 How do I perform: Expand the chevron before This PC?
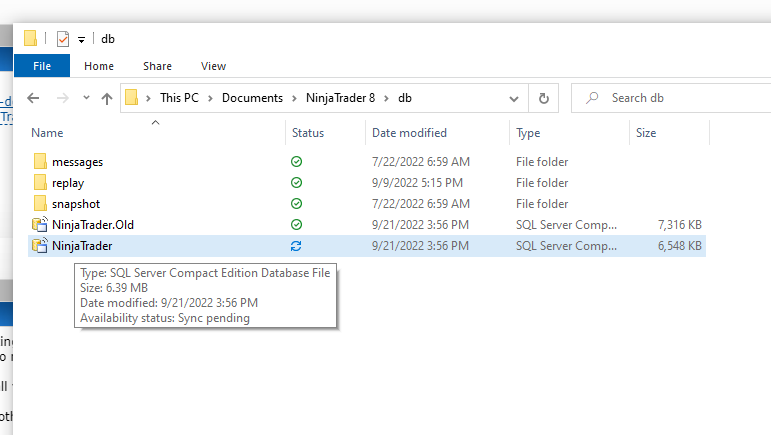[x=148, y=98]
